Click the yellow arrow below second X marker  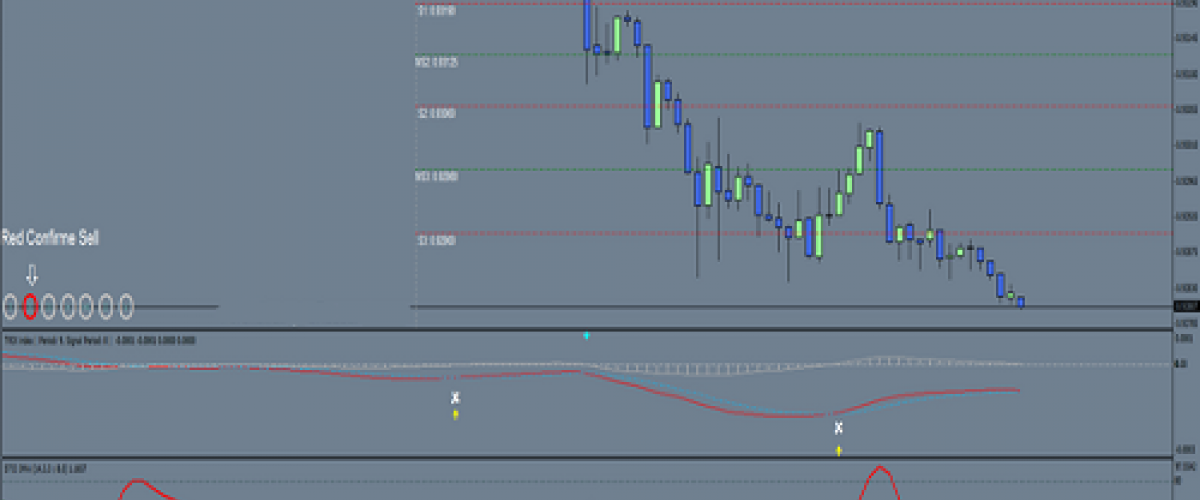click(x=839, y=451)
